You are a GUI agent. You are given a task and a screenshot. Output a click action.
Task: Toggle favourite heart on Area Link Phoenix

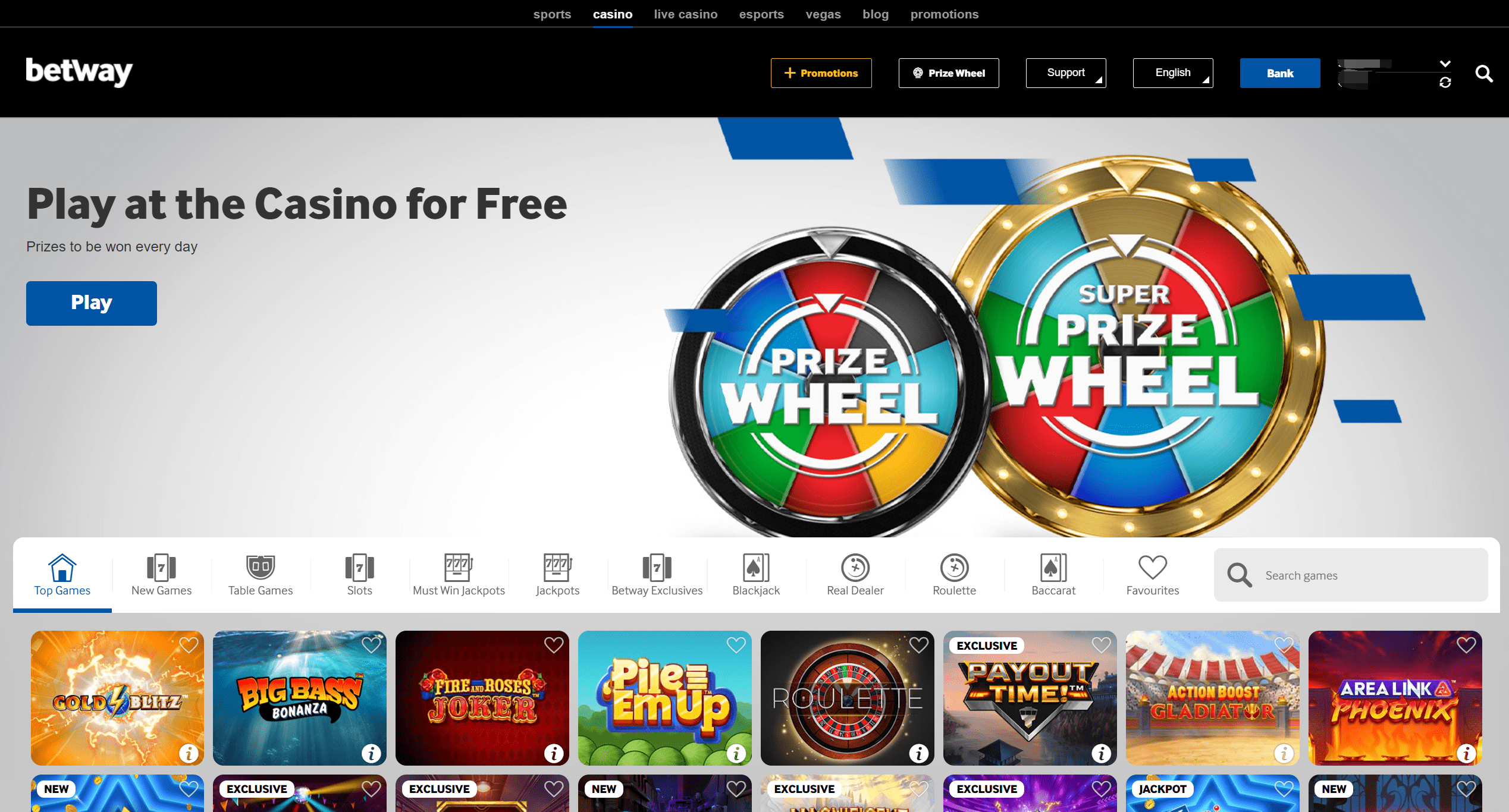[1466, 645]
